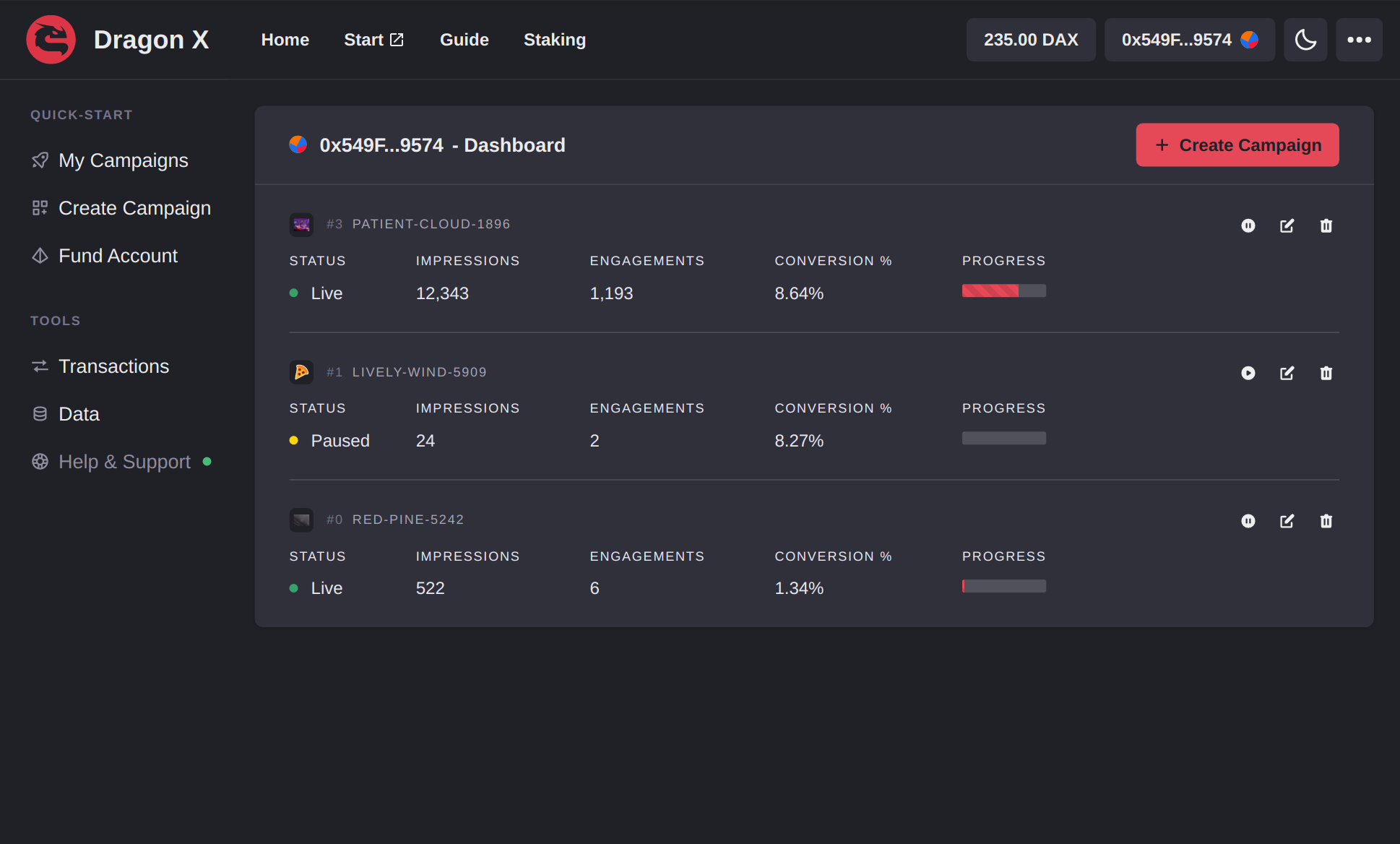This screenshot has width=1400, height=844.
Task: Open Help & Support from the sidebar
Action: (x=124, y=461)
